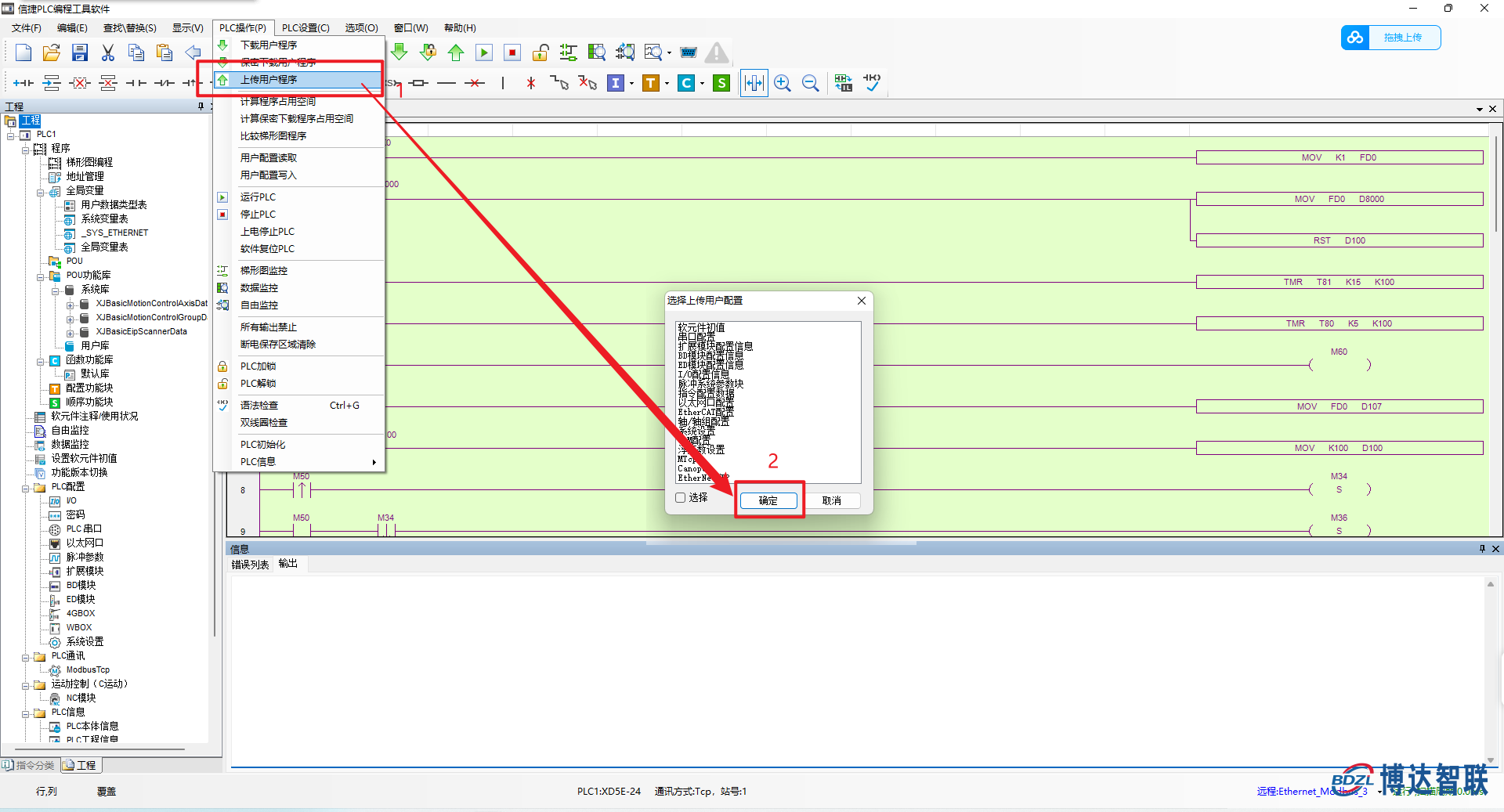
Task: Click the green upload arrow in toolbar
Action: coord(456,52)
